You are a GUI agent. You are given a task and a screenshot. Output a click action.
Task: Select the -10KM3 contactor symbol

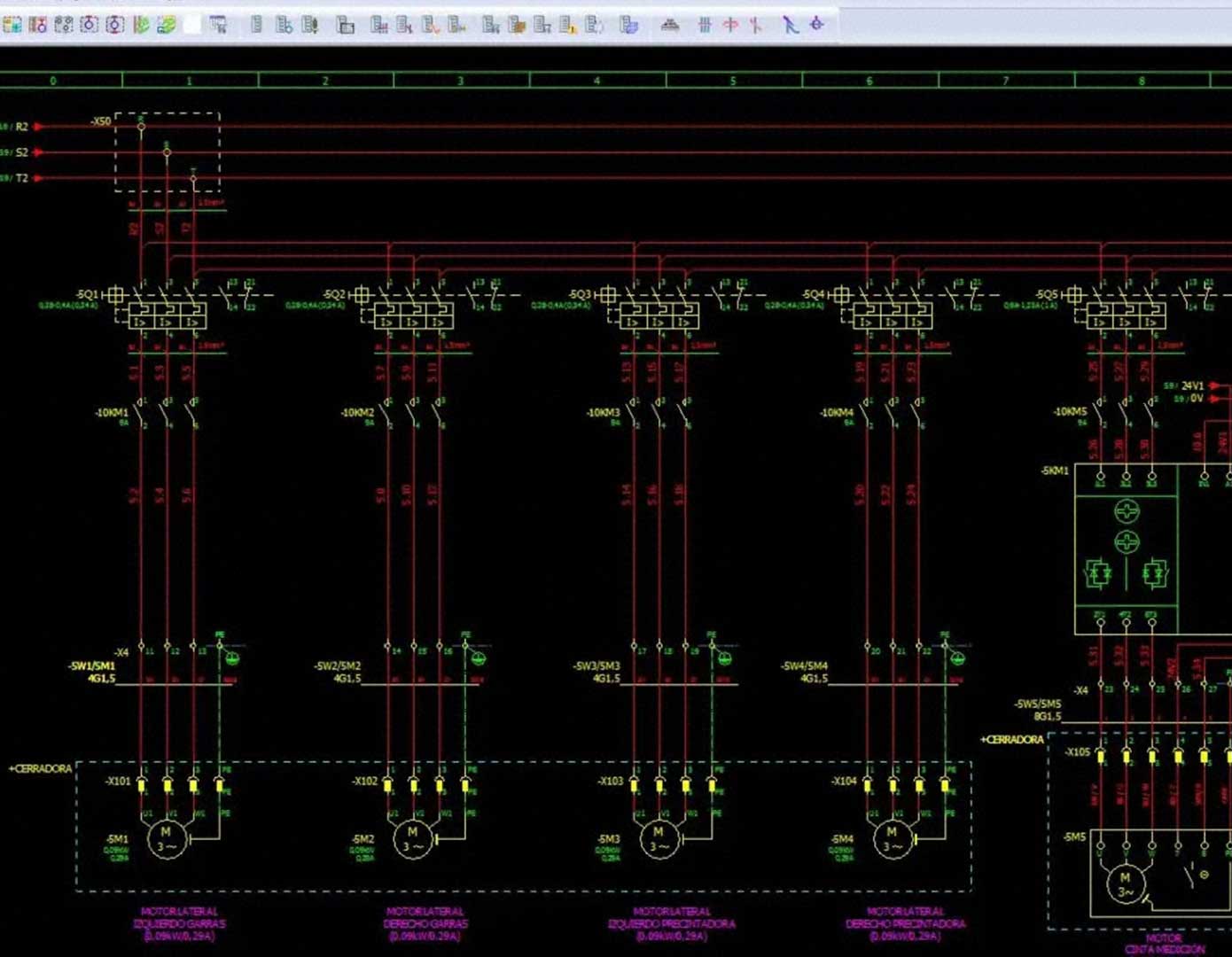[x=659, y=413]
